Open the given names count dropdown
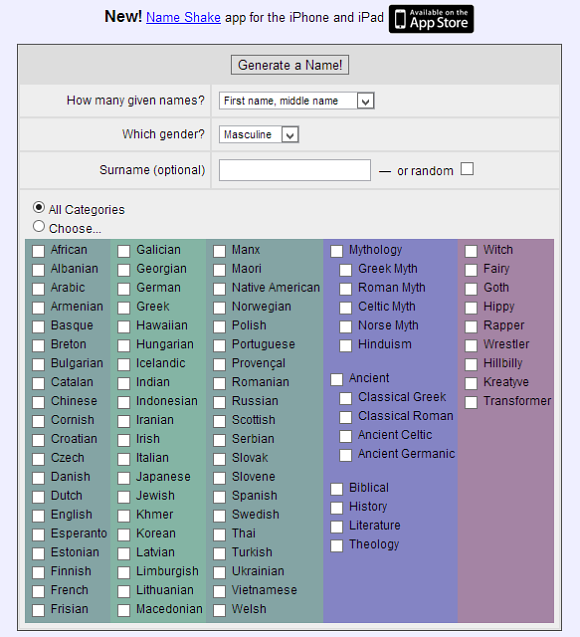The width and height of the screenshot is (580, 637). coord(296,101)
